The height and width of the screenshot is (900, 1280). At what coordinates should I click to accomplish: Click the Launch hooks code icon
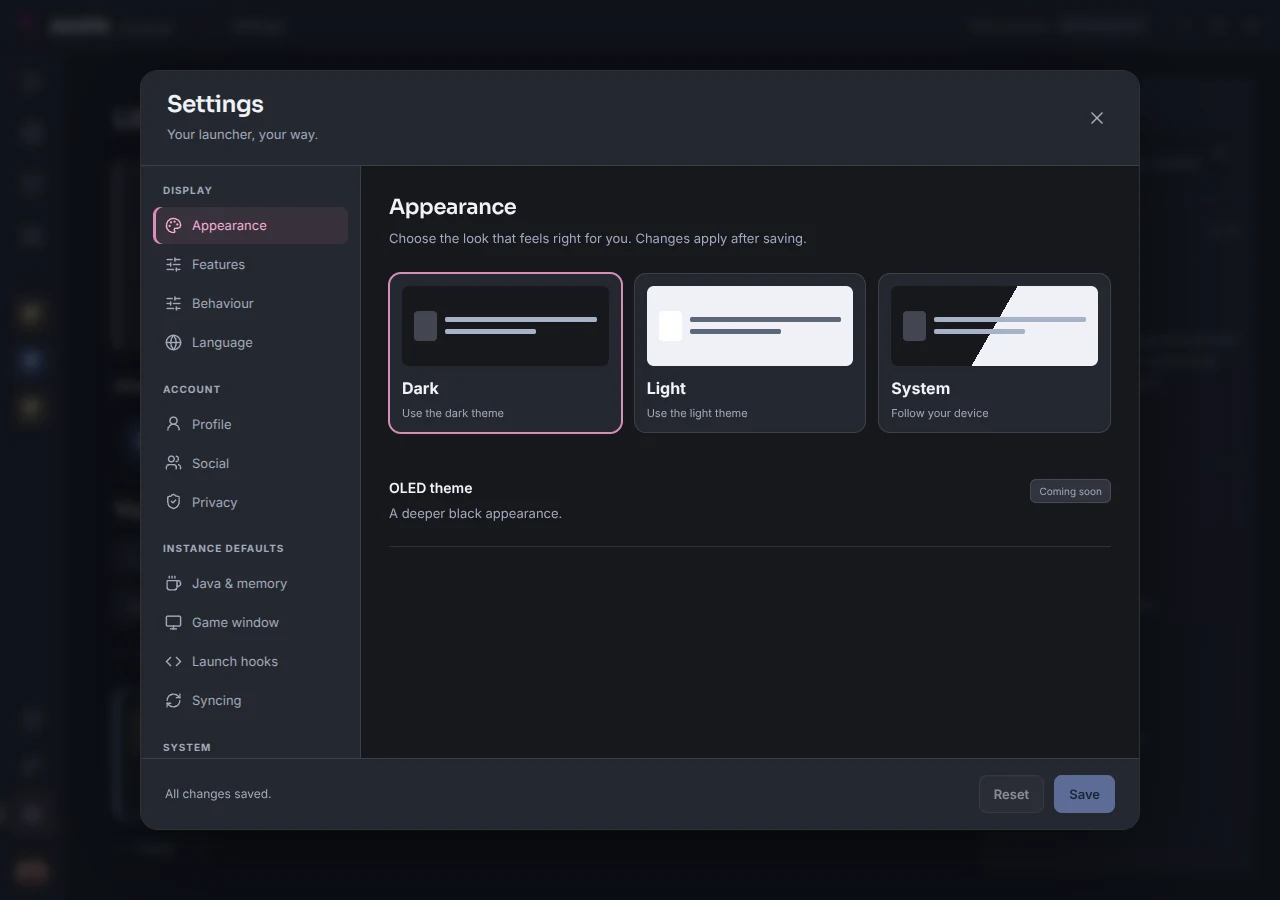tap(173, 662)
